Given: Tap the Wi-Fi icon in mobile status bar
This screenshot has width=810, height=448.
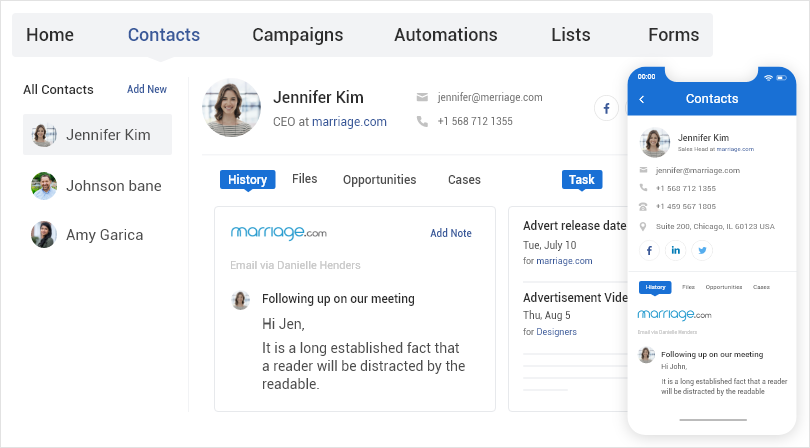Looking at the screenshot, I should pyautogui.click(x=768, y=78).
